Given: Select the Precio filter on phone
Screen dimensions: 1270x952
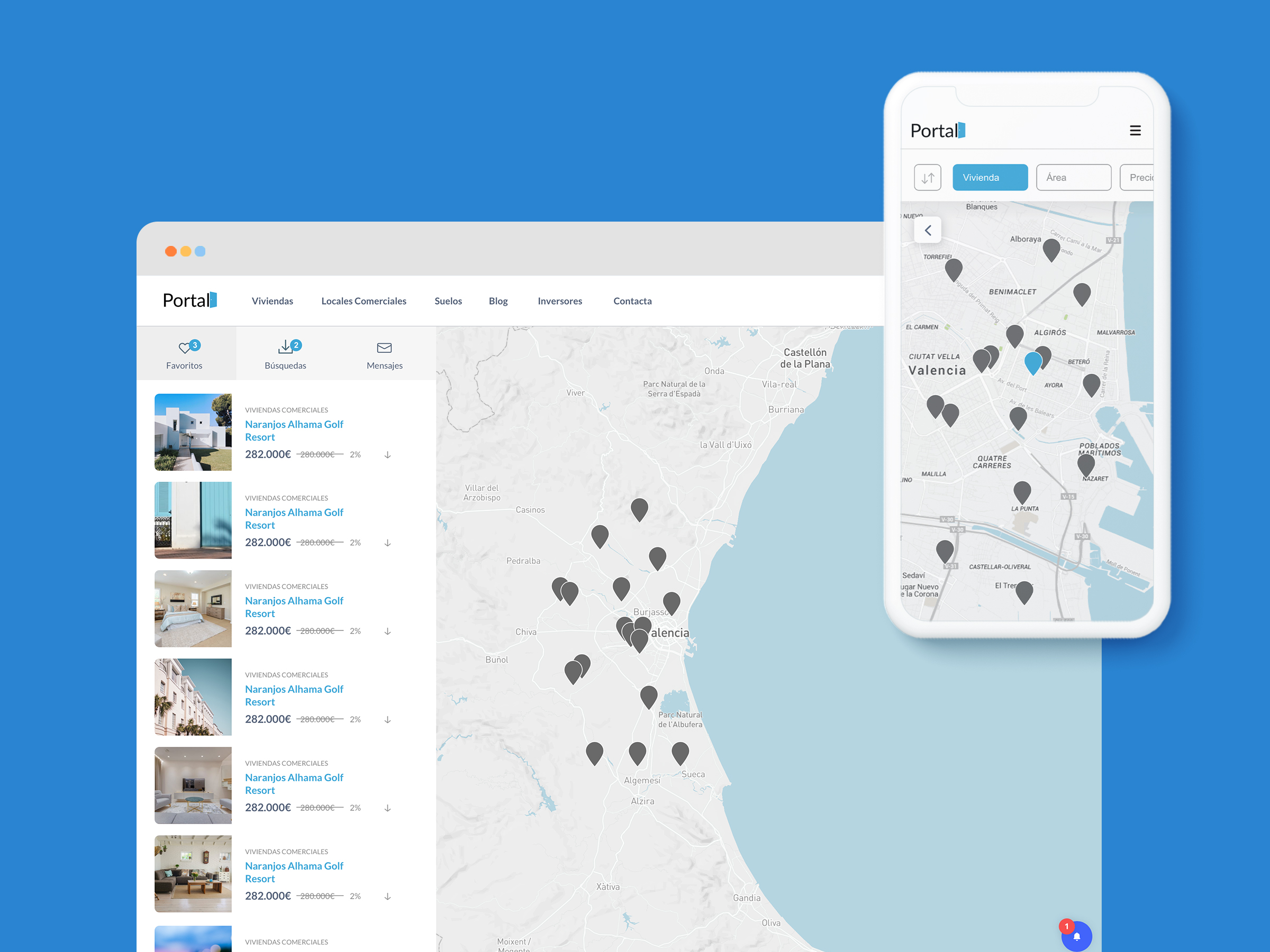Looking at the screenshot, I should tap(1137, 177).
